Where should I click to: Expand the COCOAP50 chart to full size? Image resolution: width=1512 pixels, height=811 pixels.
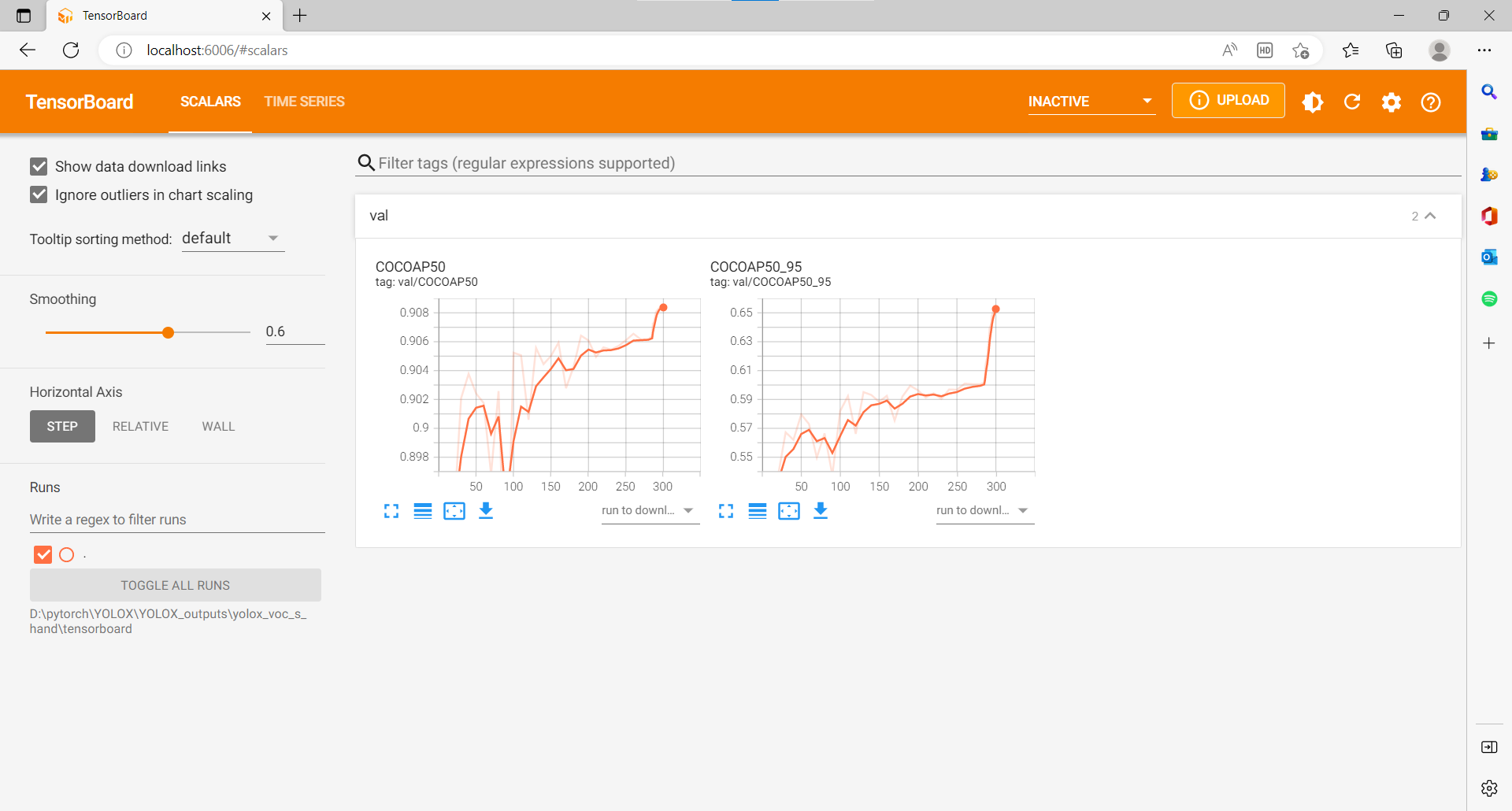point(391,511)
